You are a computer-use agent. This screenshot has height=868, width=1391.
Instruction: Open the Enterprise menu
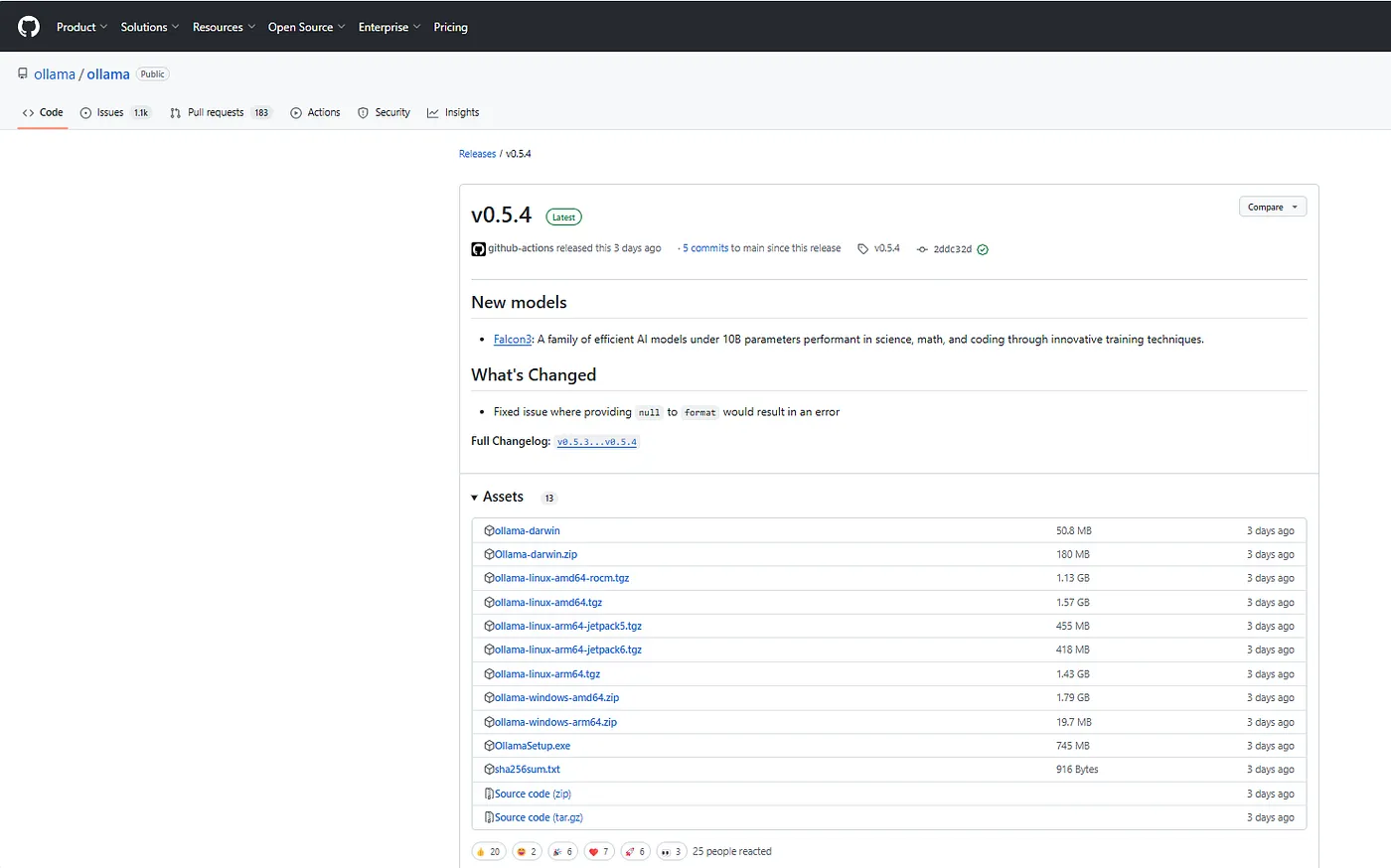tap(389, 27)
